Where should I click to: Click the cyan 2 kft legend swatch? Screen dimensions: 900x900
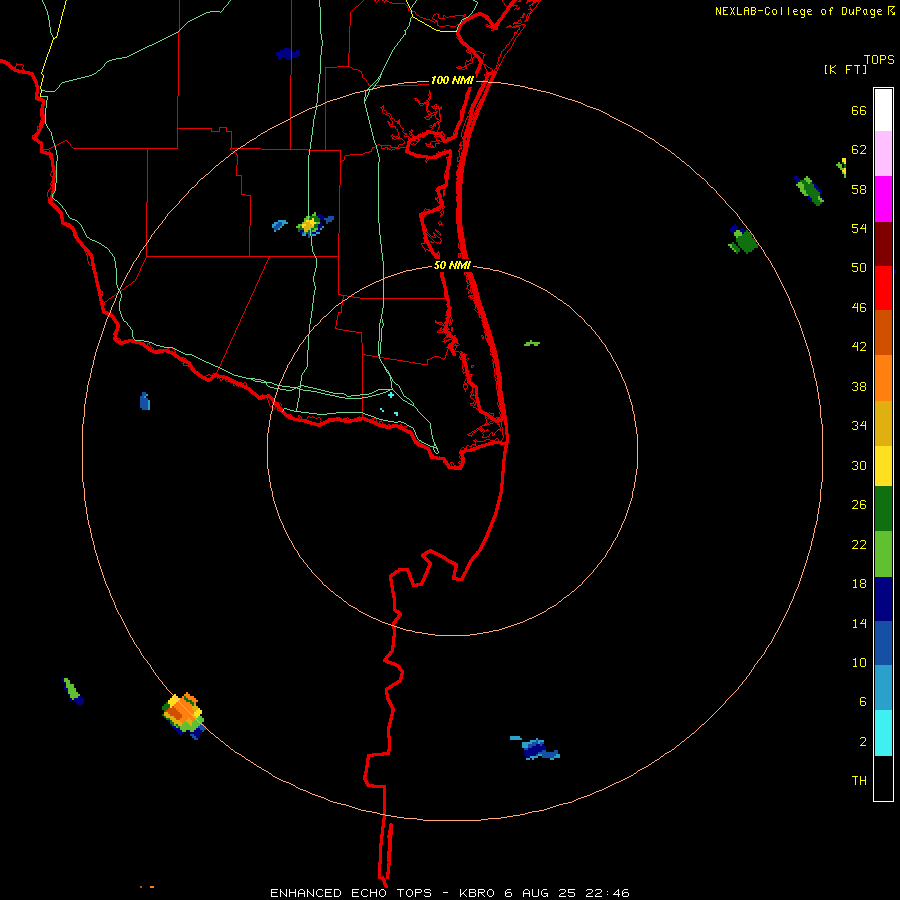pos(883,733)
